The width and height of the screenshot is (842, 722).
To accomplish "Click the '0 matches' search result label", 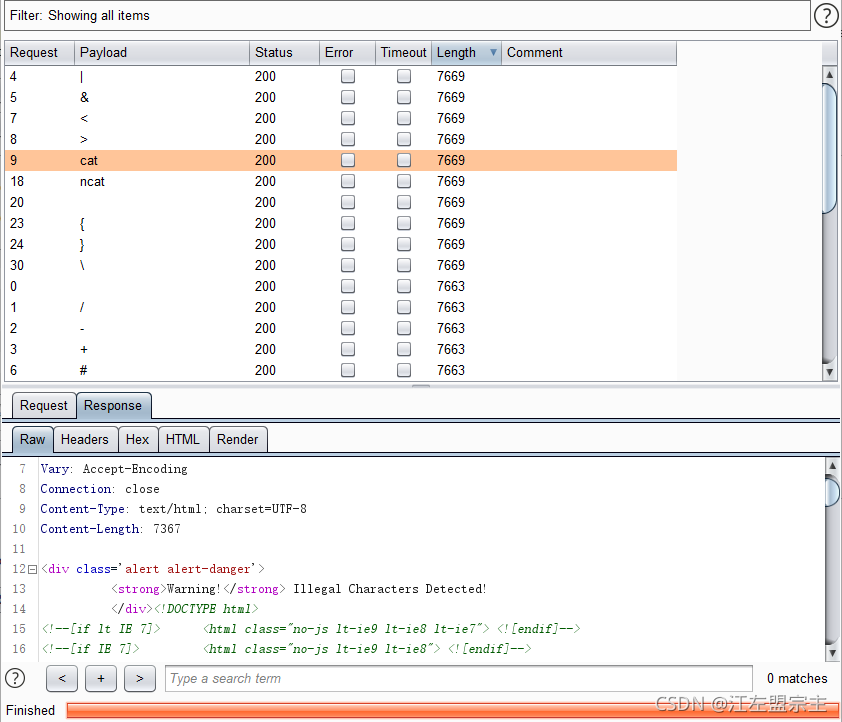I will pyautogui.click(x=797, y=679).
